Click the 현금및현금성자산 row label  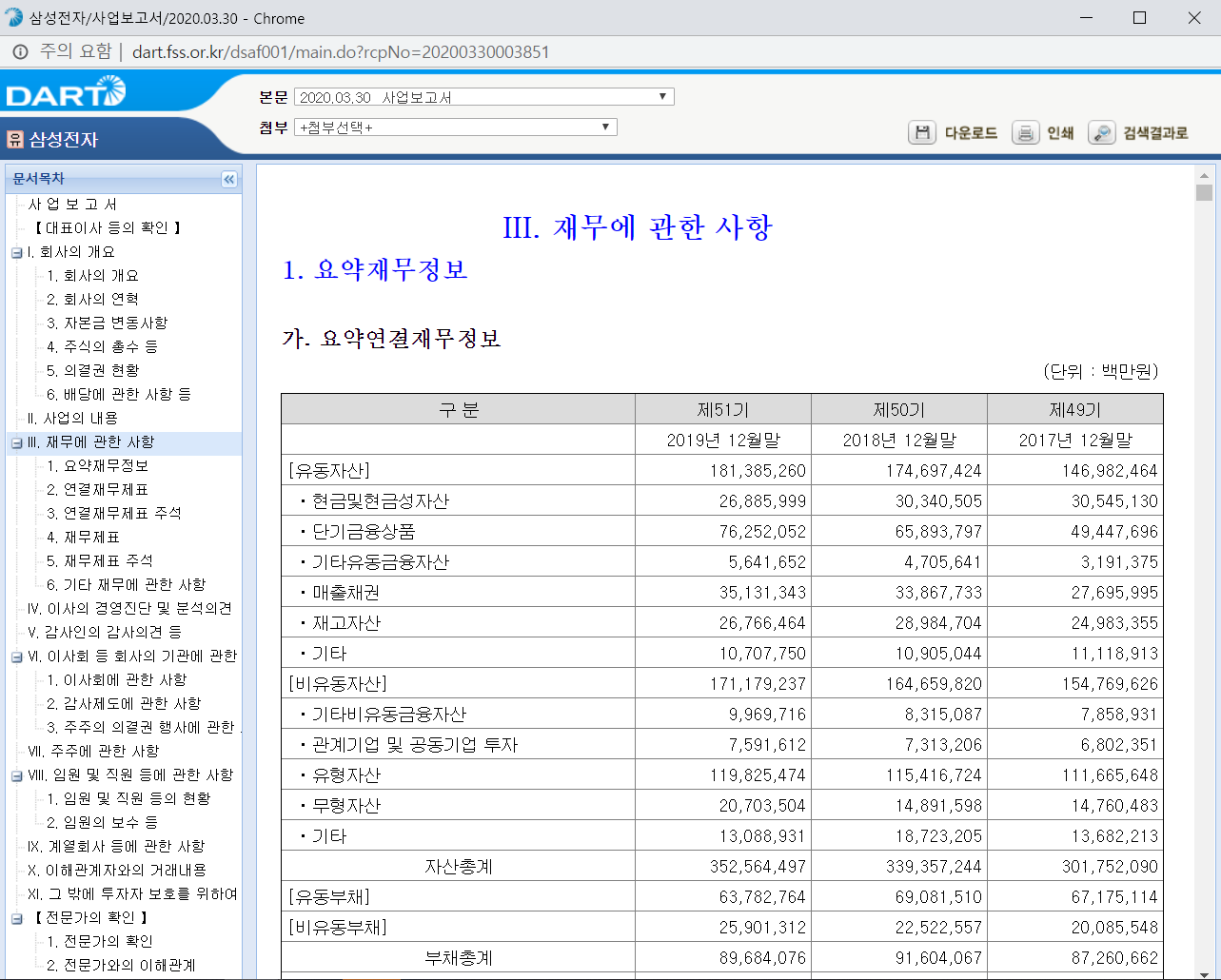(380, 501)
